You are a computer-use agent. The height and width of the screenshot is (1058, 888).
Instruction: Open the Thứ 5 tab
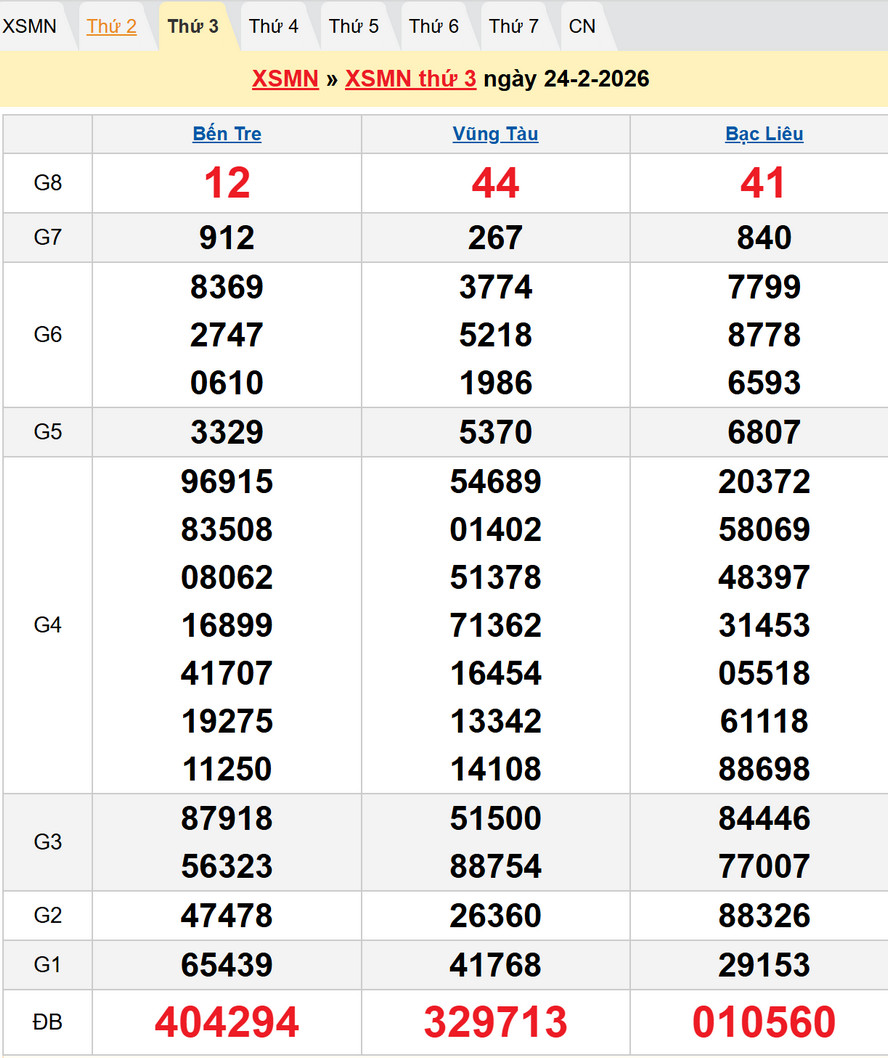pos(354,26)
